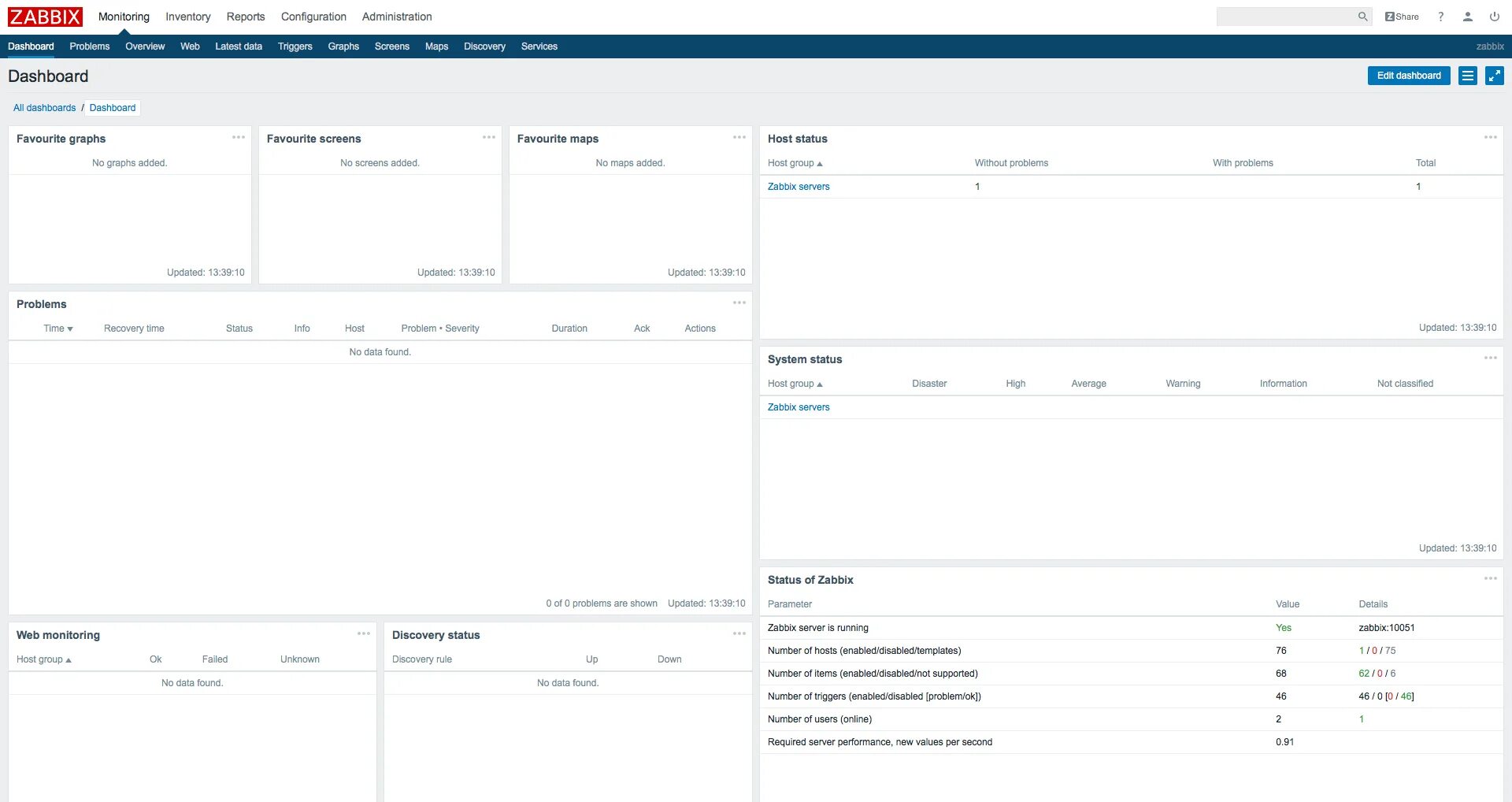Go to the Triggers submenu tab

coord(295,46)
